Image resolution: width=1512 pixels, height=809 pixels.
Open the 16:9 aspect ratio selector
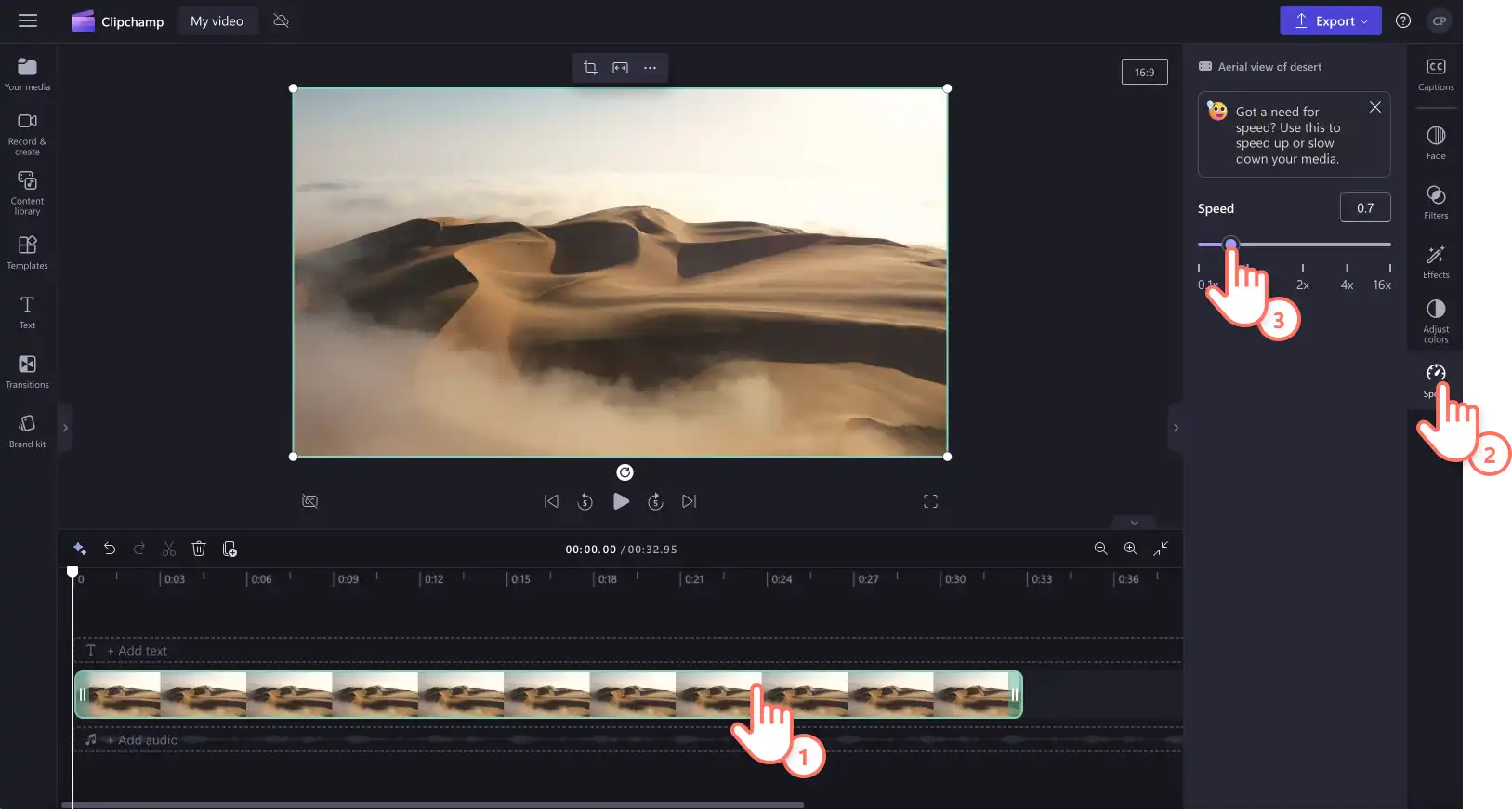1144,72
